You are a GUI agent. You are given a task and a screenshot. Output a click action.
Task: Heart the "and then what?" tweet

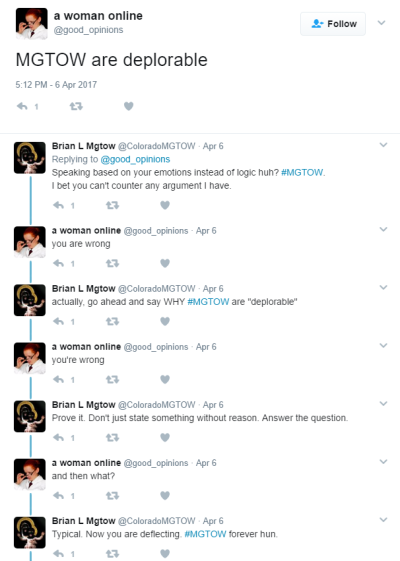click(x=165, y=496)
